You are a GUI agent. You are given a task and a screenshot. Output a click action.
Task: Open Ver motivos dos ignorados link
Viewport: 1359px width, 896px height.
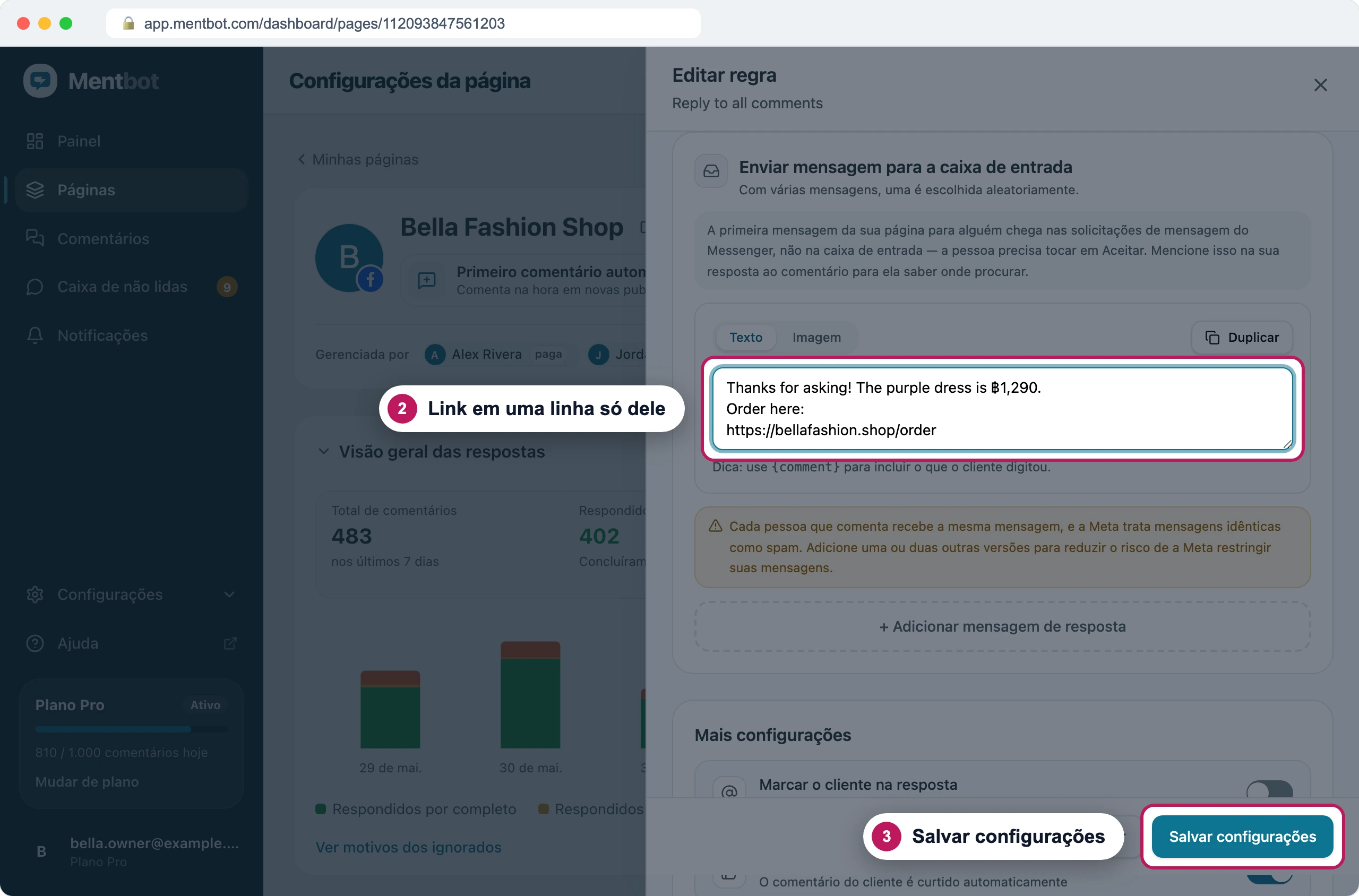pos(409,847)
